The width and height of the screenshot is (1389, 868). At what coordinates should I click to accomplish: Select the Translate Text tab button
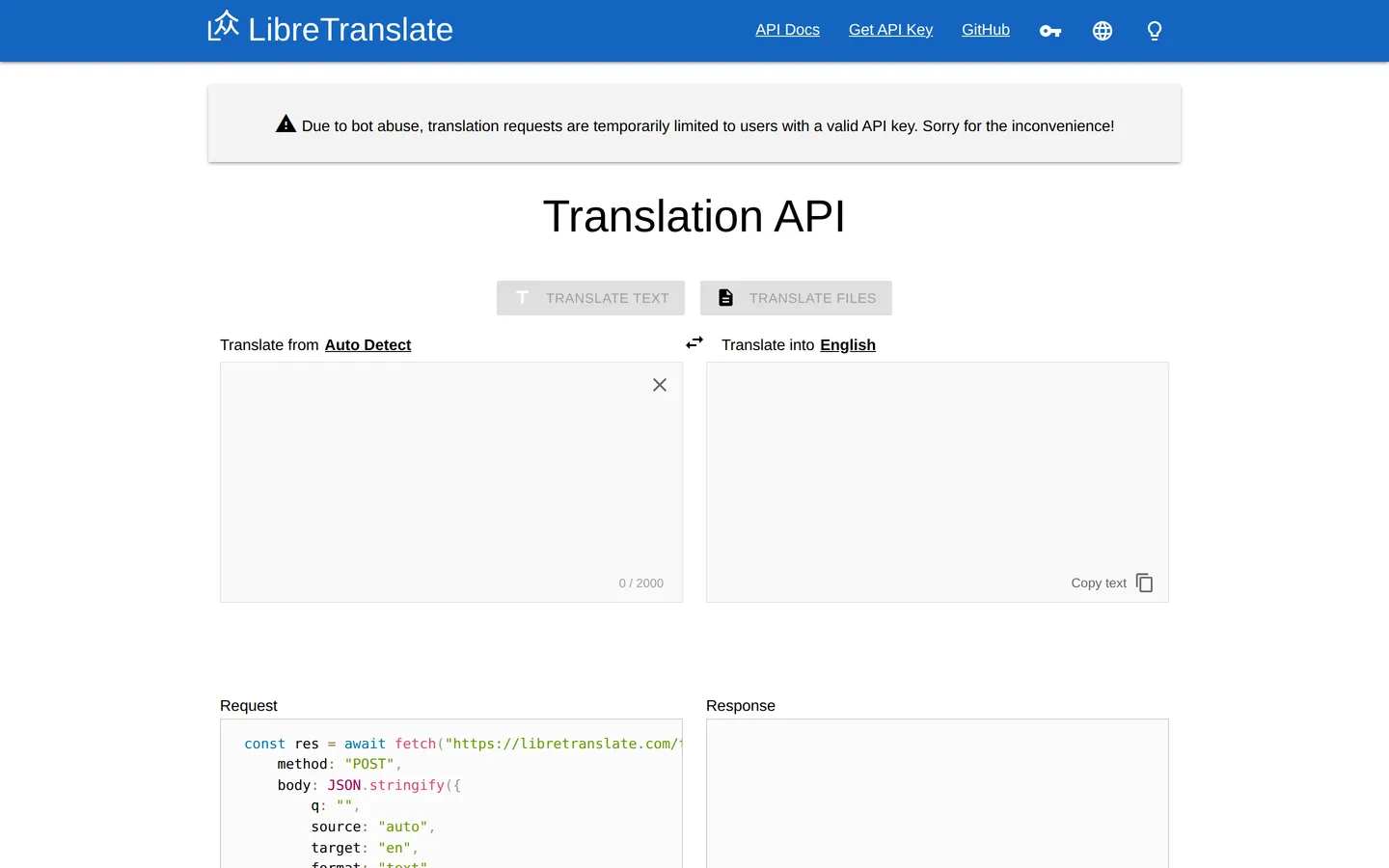pyautogui.click(x=590, y=298)
